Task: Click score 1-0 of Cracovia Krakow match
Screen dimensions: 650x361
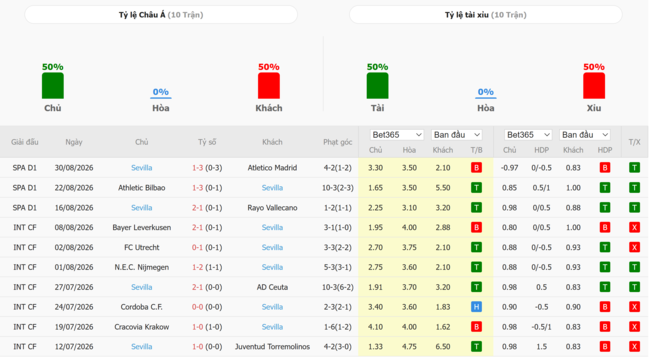Action: tap(197, 327)
